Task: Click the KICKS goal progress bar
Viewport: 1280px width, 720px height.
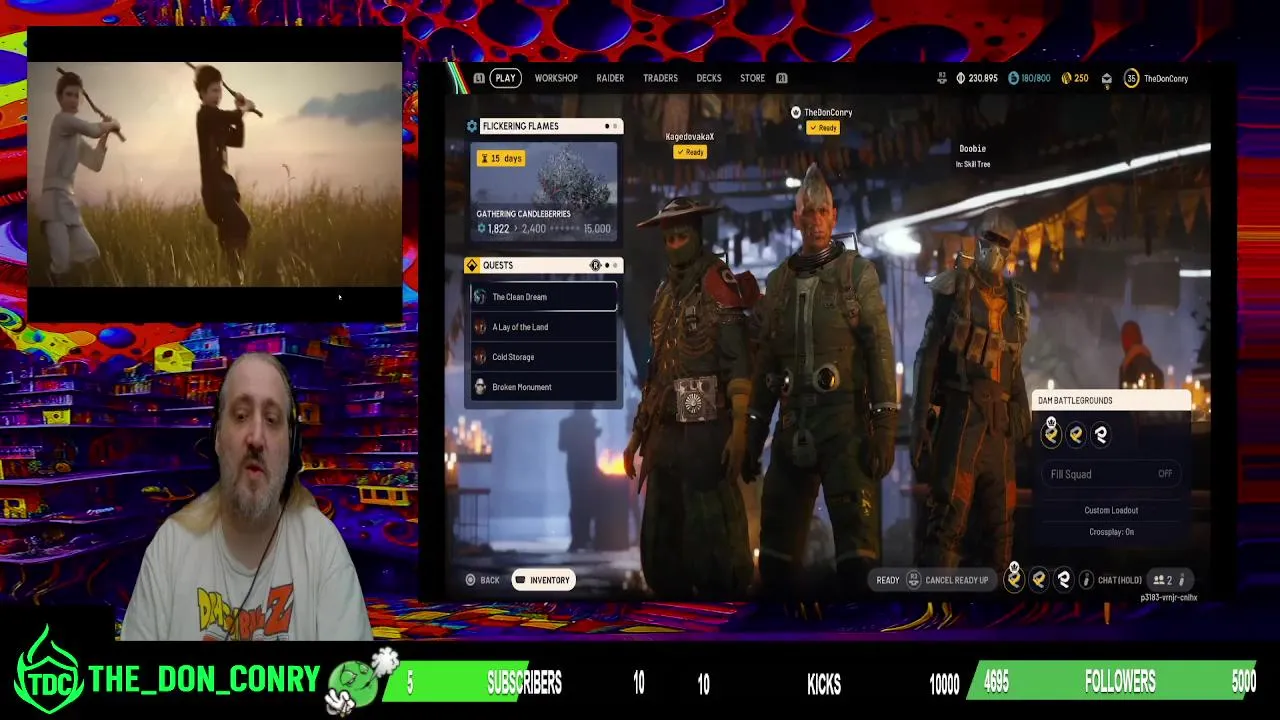Action: point(829,682)
